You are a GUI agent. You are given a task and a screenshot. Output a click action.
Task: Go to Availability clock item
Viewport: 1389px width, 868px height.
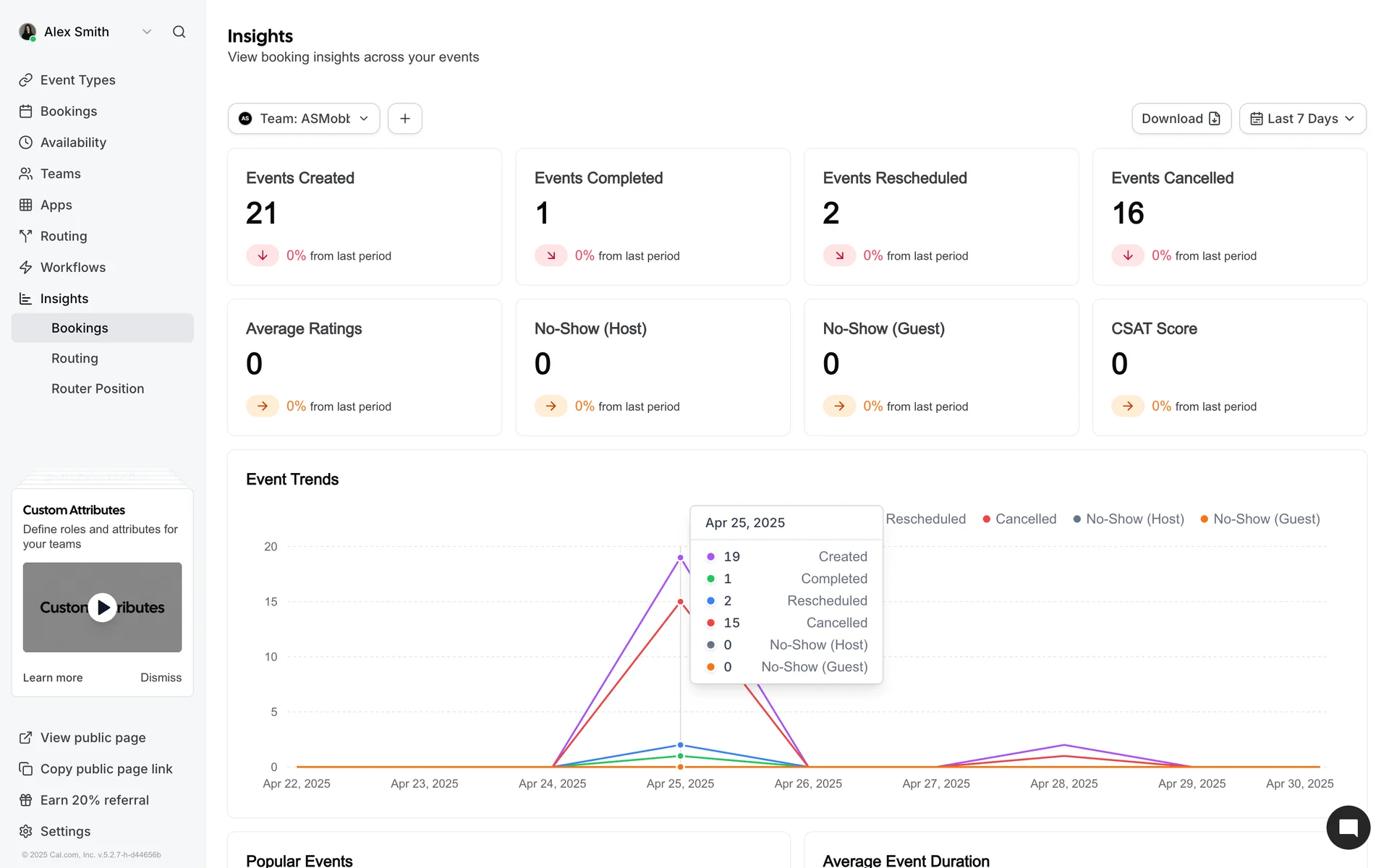72,142
